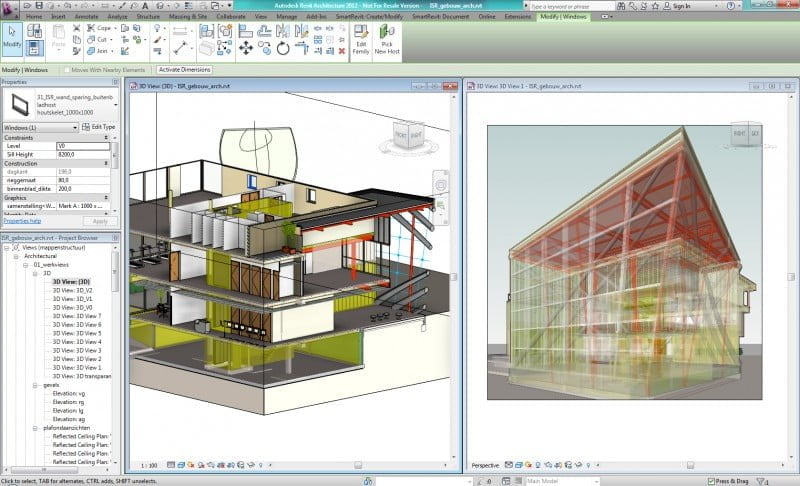The width and height of the screenshot is (800, 486).
Task: Click the Activate Dimensions button
Action: click(185, 69)
